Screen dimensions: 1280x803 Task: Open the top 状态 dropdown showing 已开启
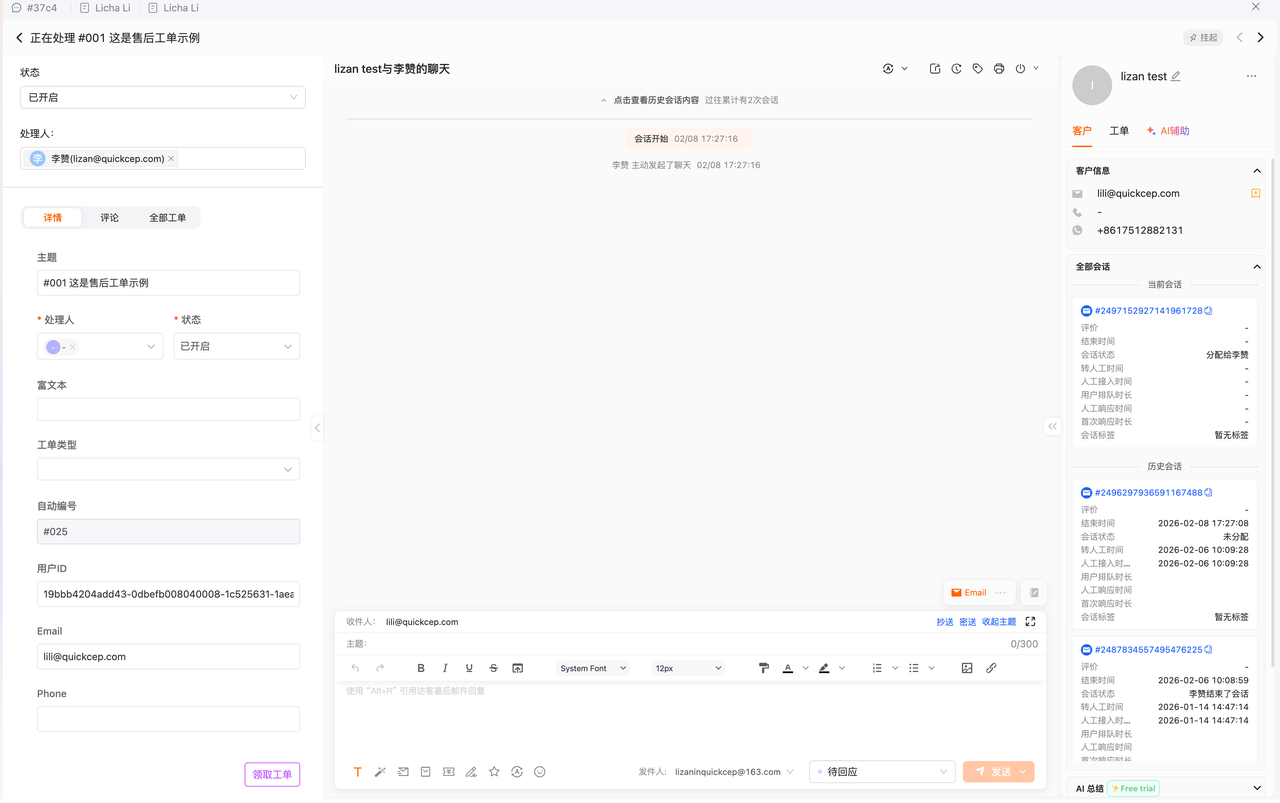(x=162, y=97)
